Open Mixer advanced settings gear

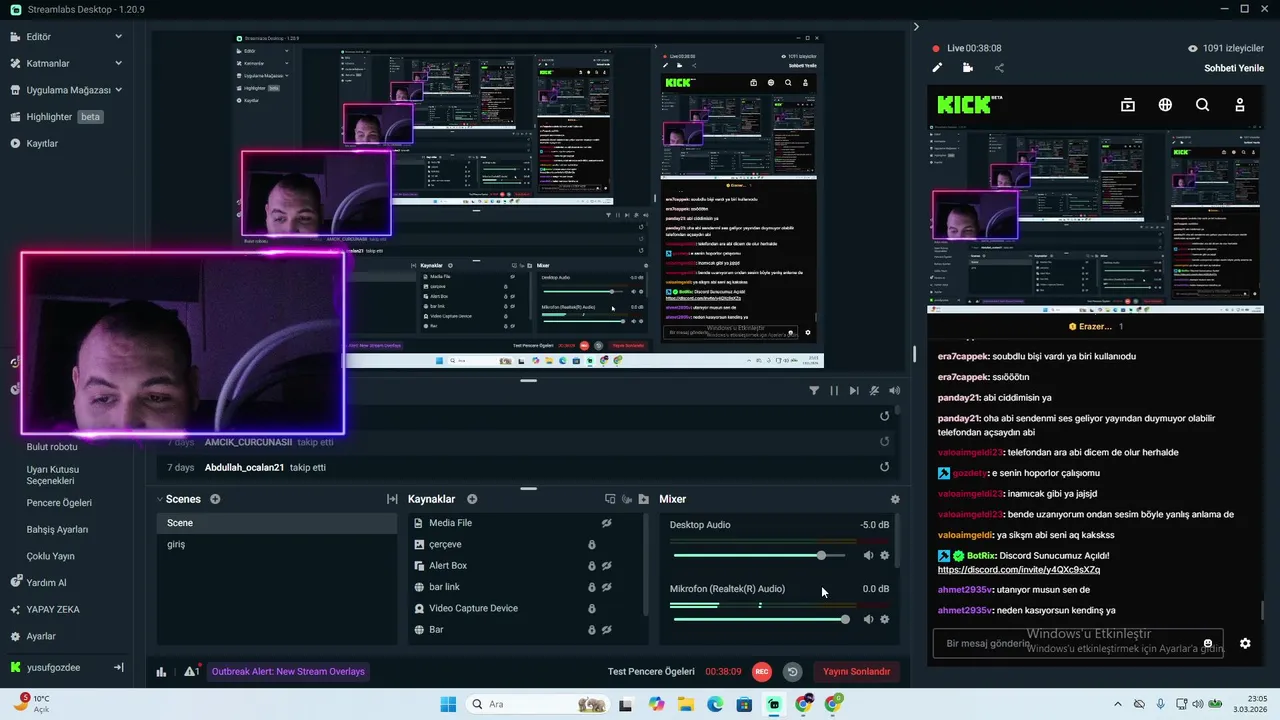[895, 499]
